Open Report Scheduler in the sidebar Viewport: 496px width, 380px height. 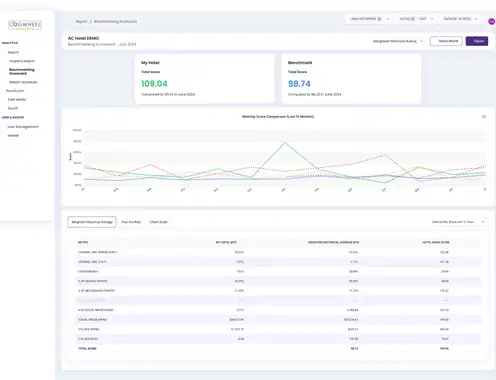[23, 82]
